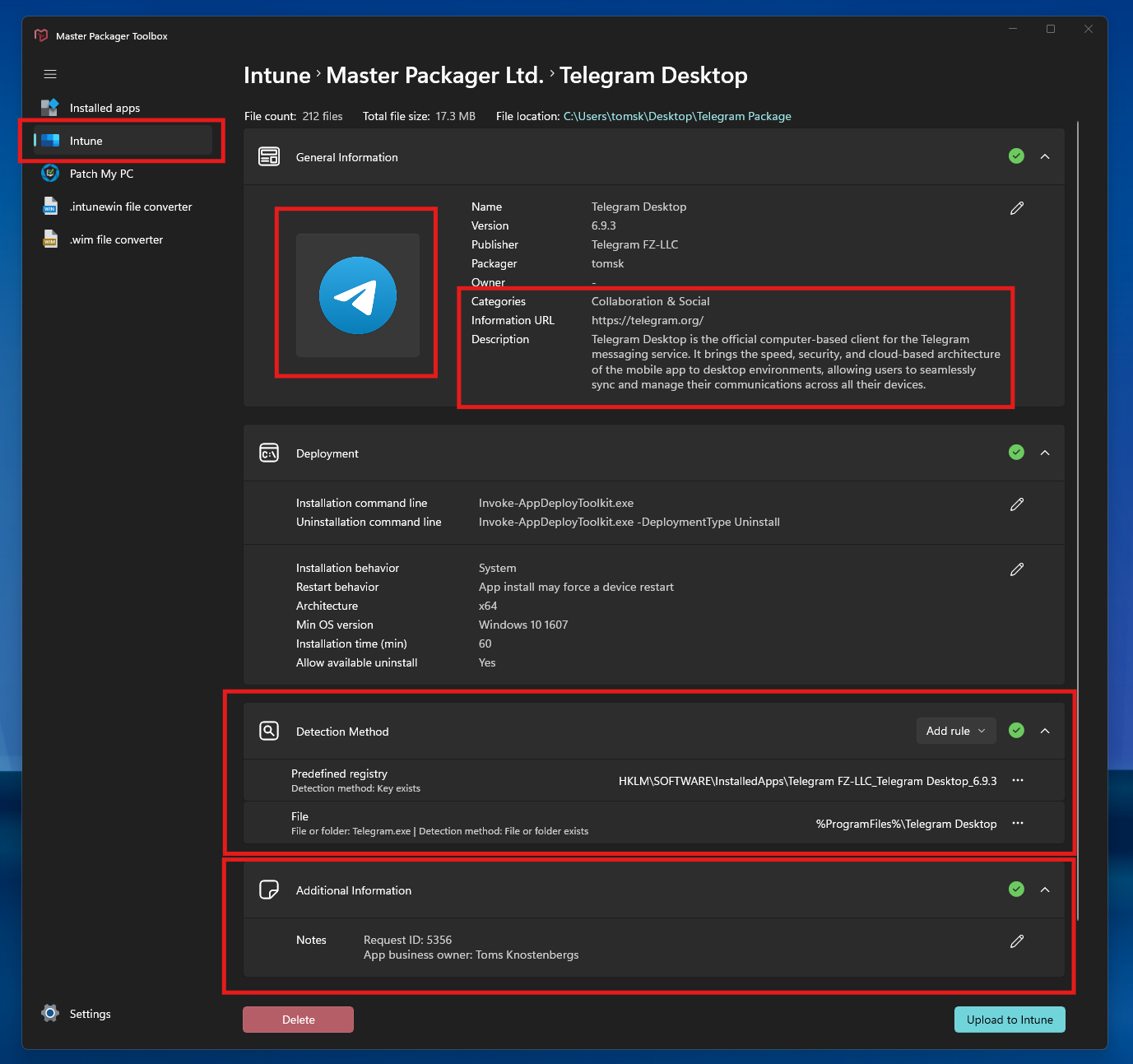Screen dimensions: 1133x1064
Task: Maximize the Master Packager Toolbox window
Action: [1051, 29]
